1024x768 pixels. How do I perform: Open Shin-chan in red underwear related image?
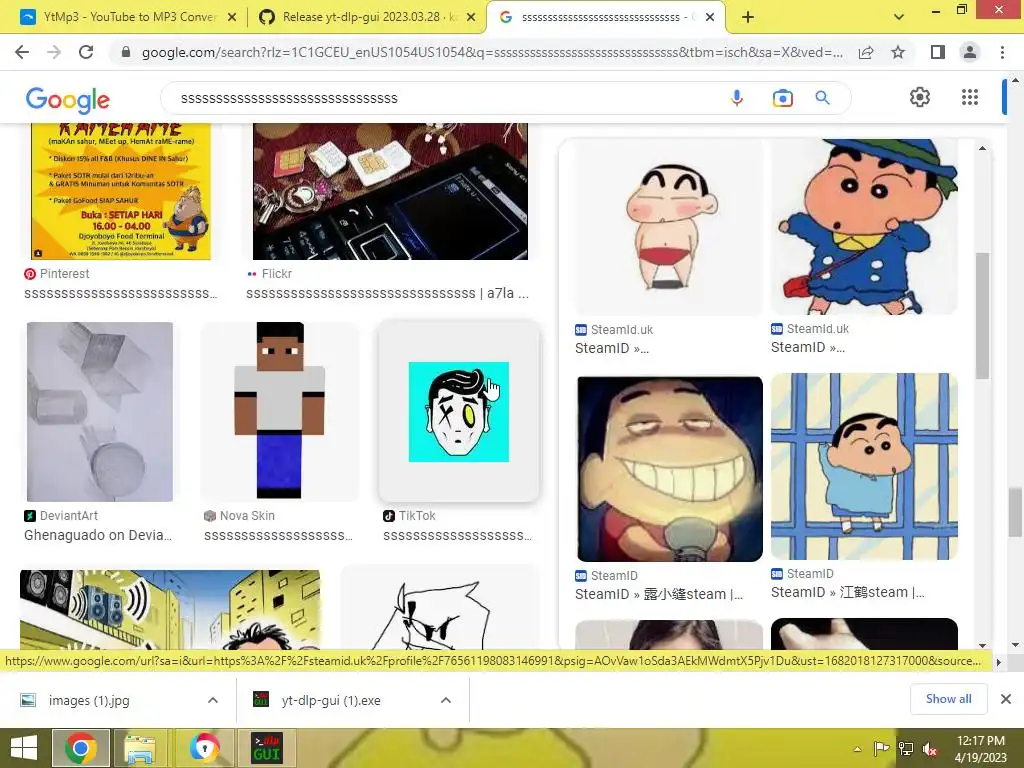(x=669, y=227)
